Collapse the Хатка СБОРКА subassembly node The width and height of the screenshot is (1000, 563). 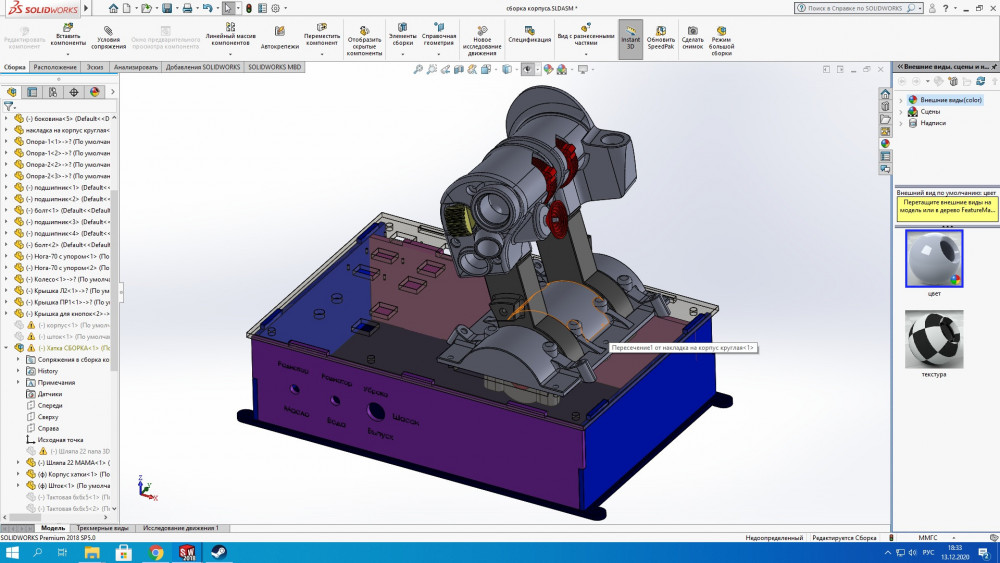[x=6, y=348]
